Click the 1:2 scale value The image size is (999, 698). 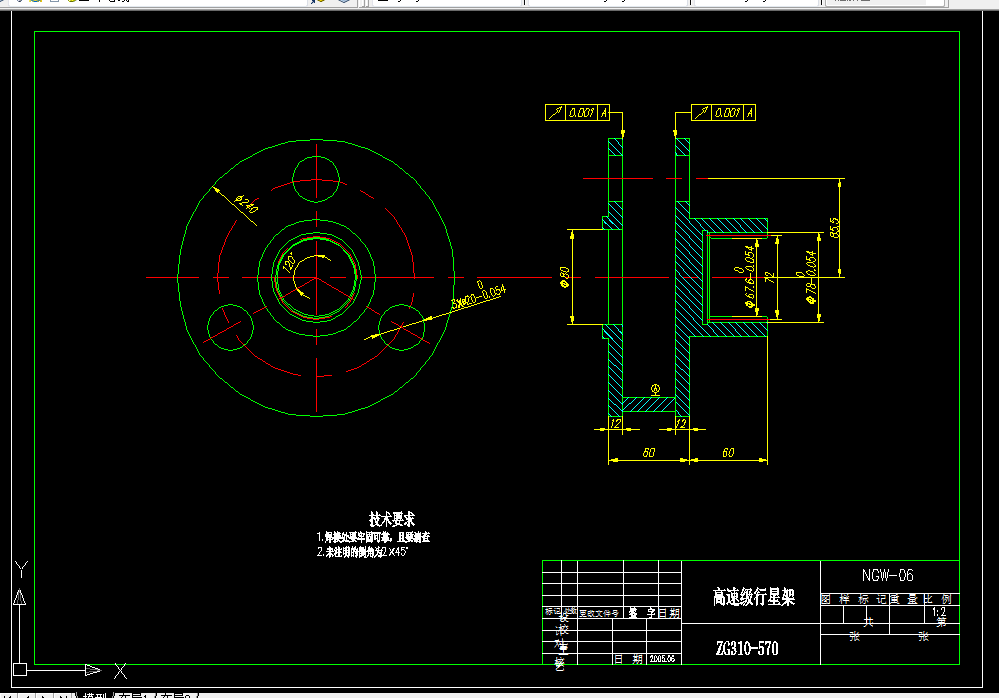point(938,612)
